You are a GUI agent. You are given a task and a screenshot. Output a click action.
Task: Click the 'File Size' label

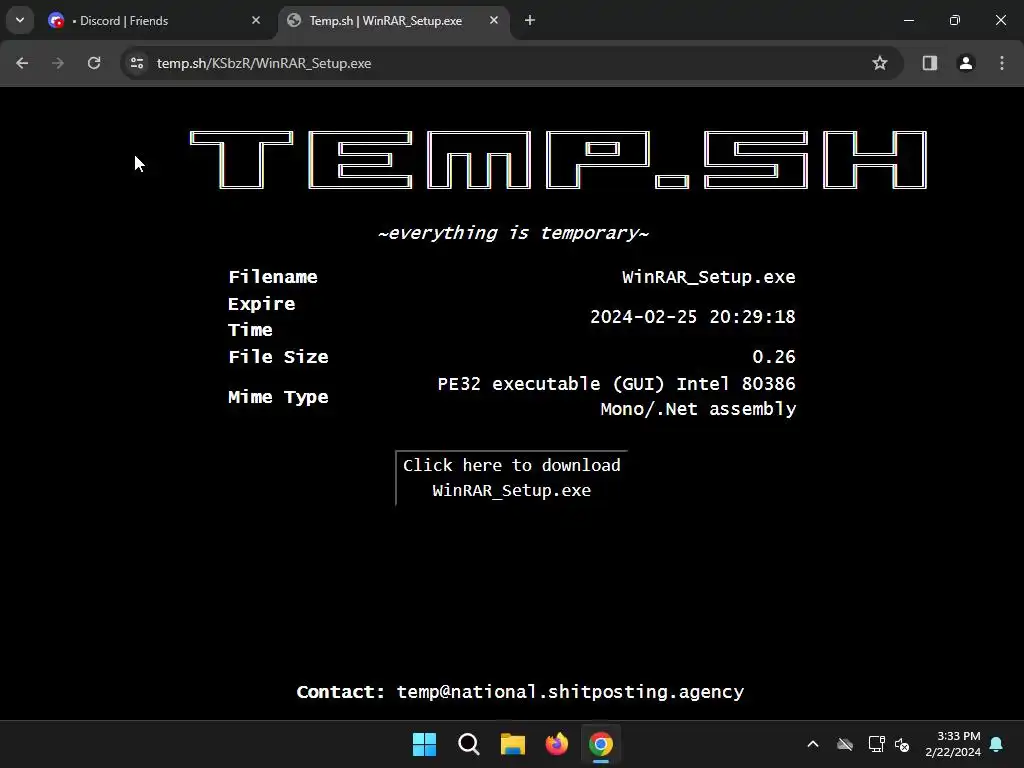click(278, 357)
